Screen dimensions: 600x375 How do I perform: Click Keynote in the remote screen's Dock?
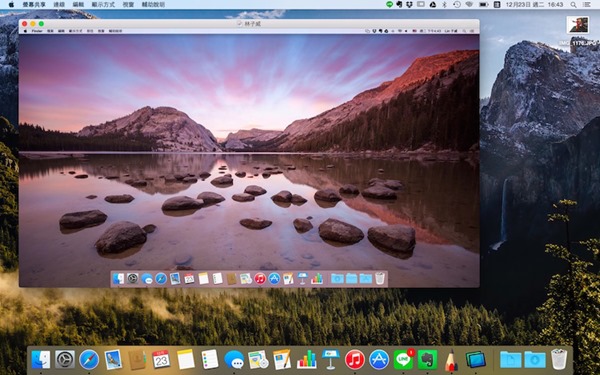click(x=302, y=278)
